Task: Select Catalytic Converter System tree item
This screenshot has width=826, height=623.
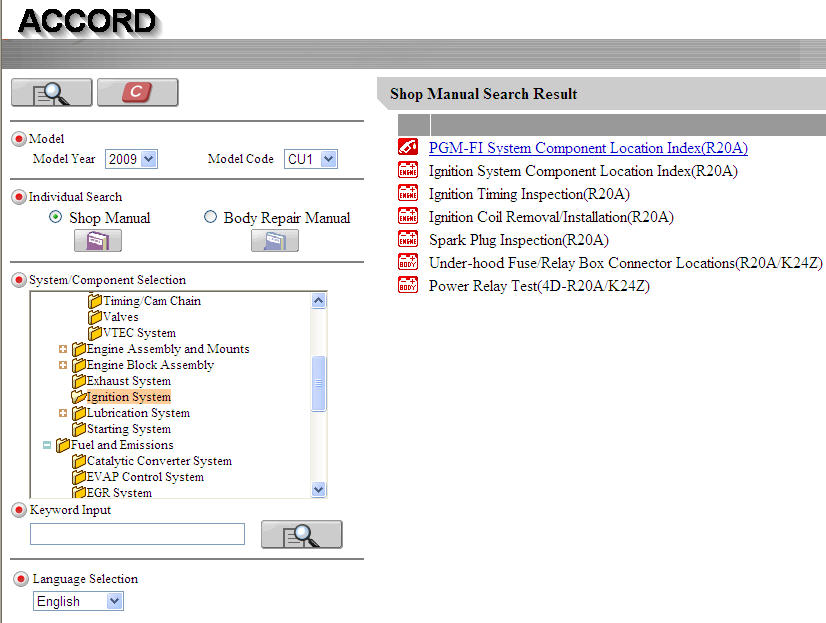Action: tap(159, 461)
